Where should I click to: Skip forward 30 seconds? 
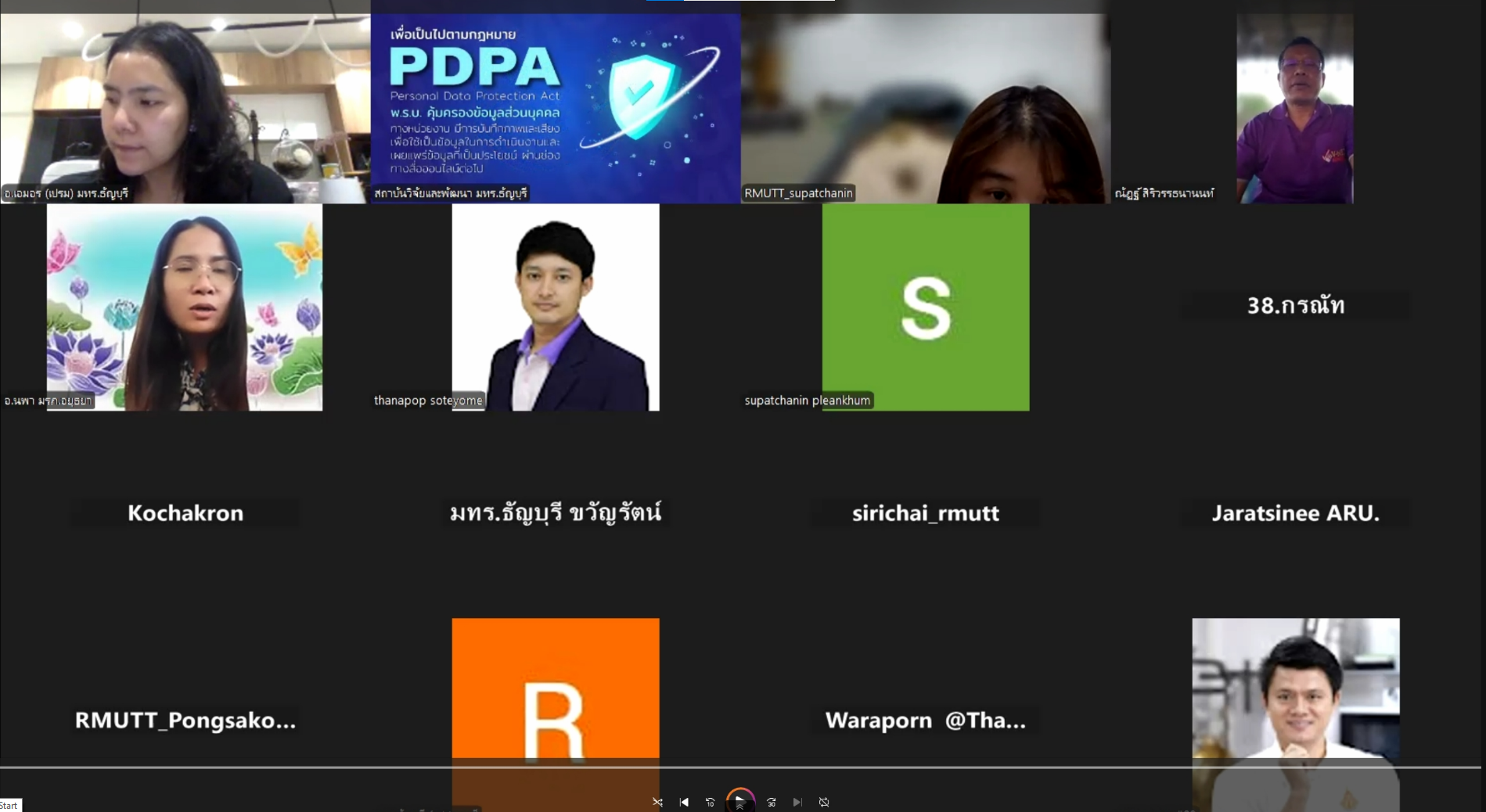(x=771, y=802)
